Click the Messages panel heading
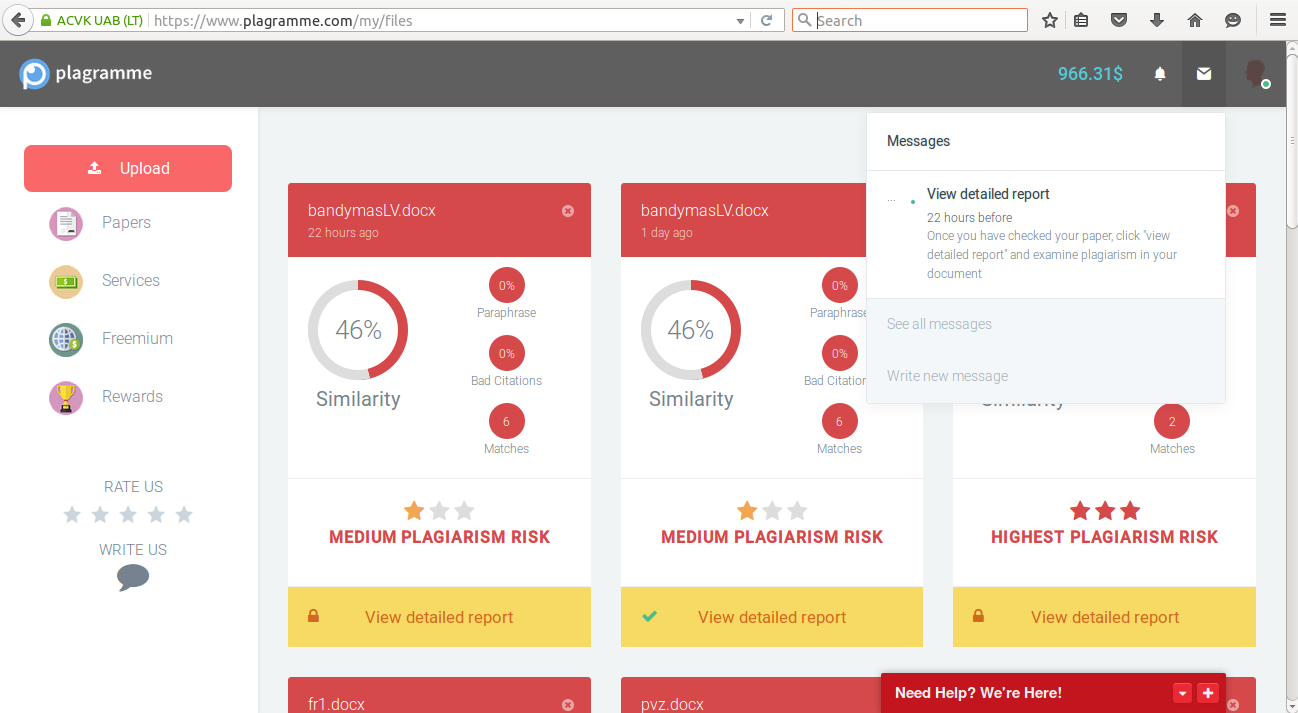The width and height of the screenshot is (1298, 713). point(918,141)
